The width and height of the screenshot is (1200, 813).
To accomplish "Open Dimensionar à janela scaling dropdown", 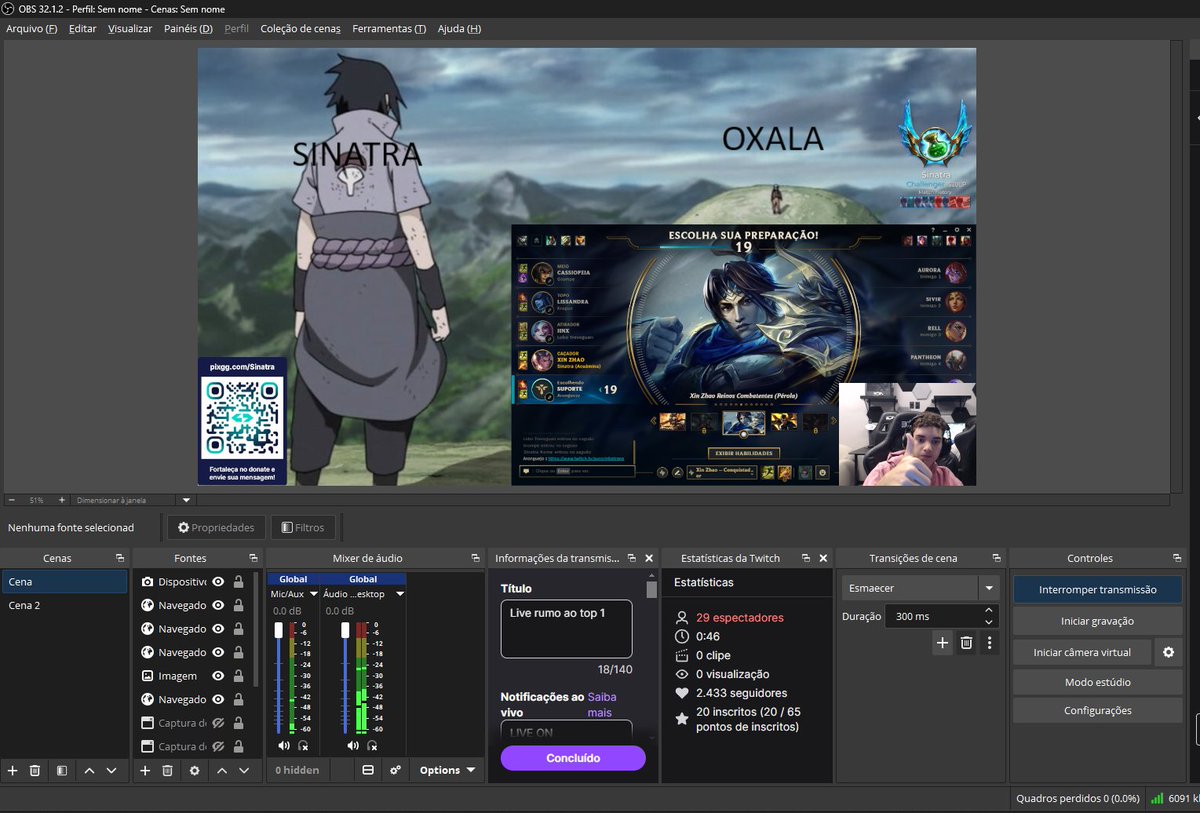I will (x=186, y=499).
